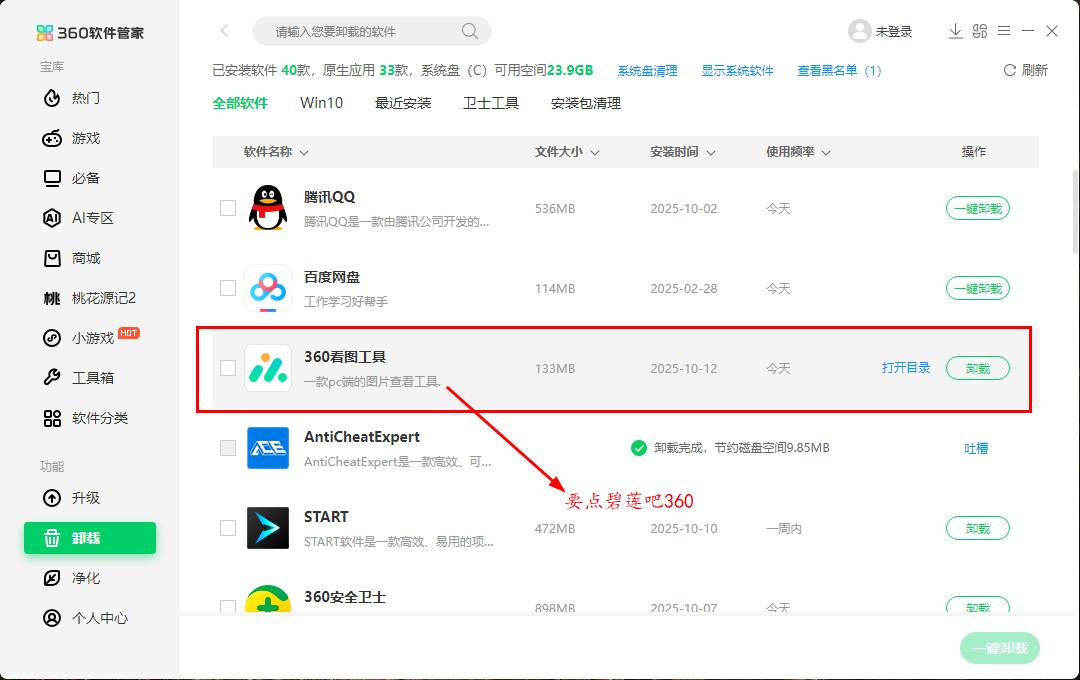
Task: Click the 显示系统软件 link
Action: point(737,71)
